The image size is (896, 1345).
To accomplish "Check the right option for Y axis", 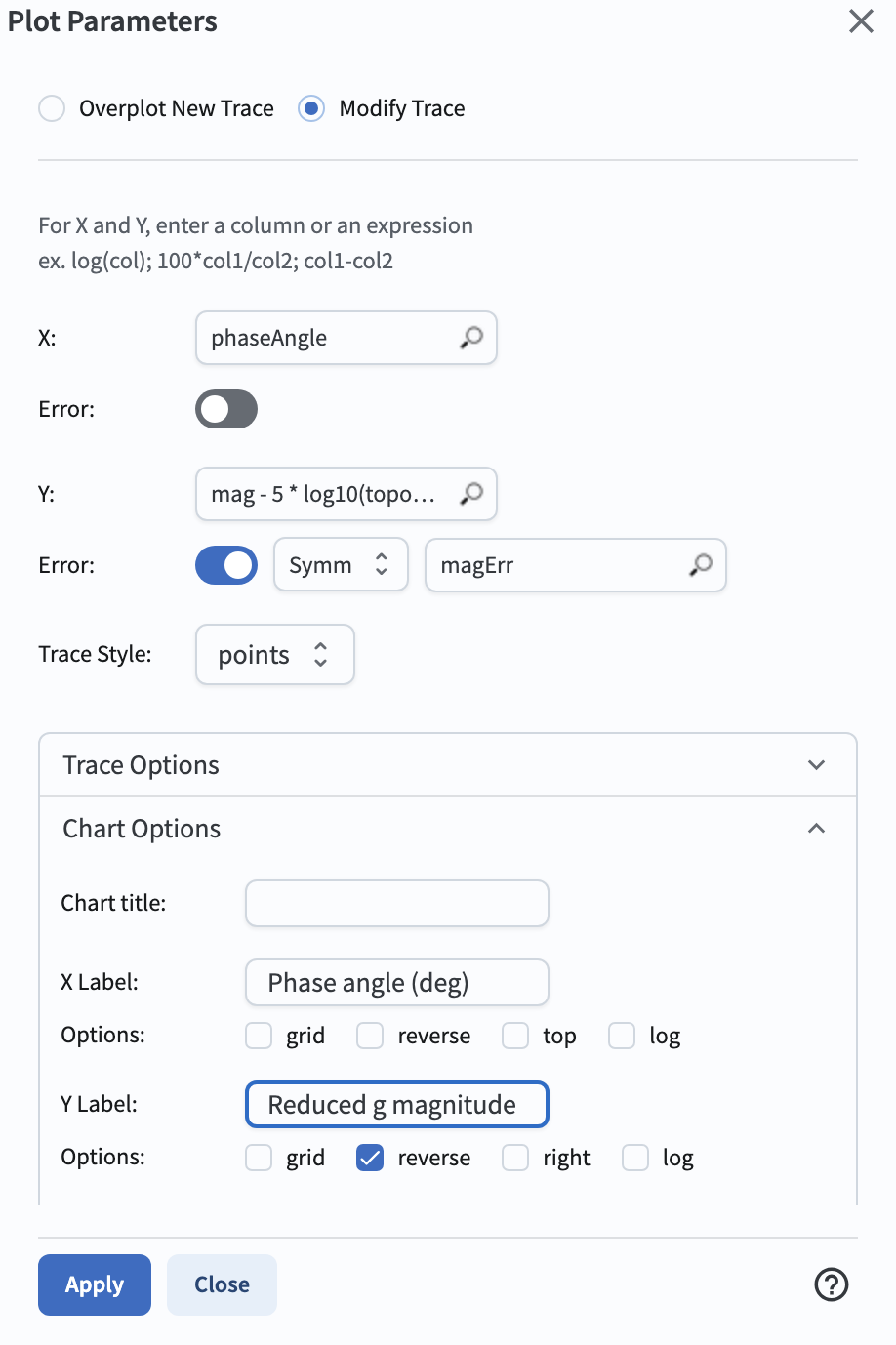I will coord(515,1158).
